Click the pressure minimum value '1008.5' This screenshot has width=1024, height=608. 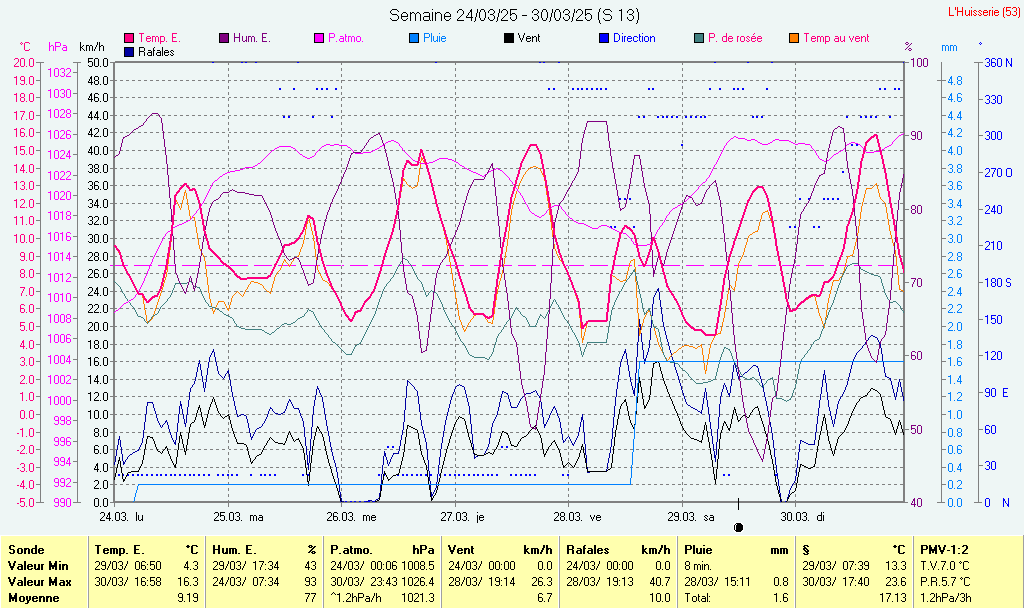pyautogui.click(x=418, y=566)
